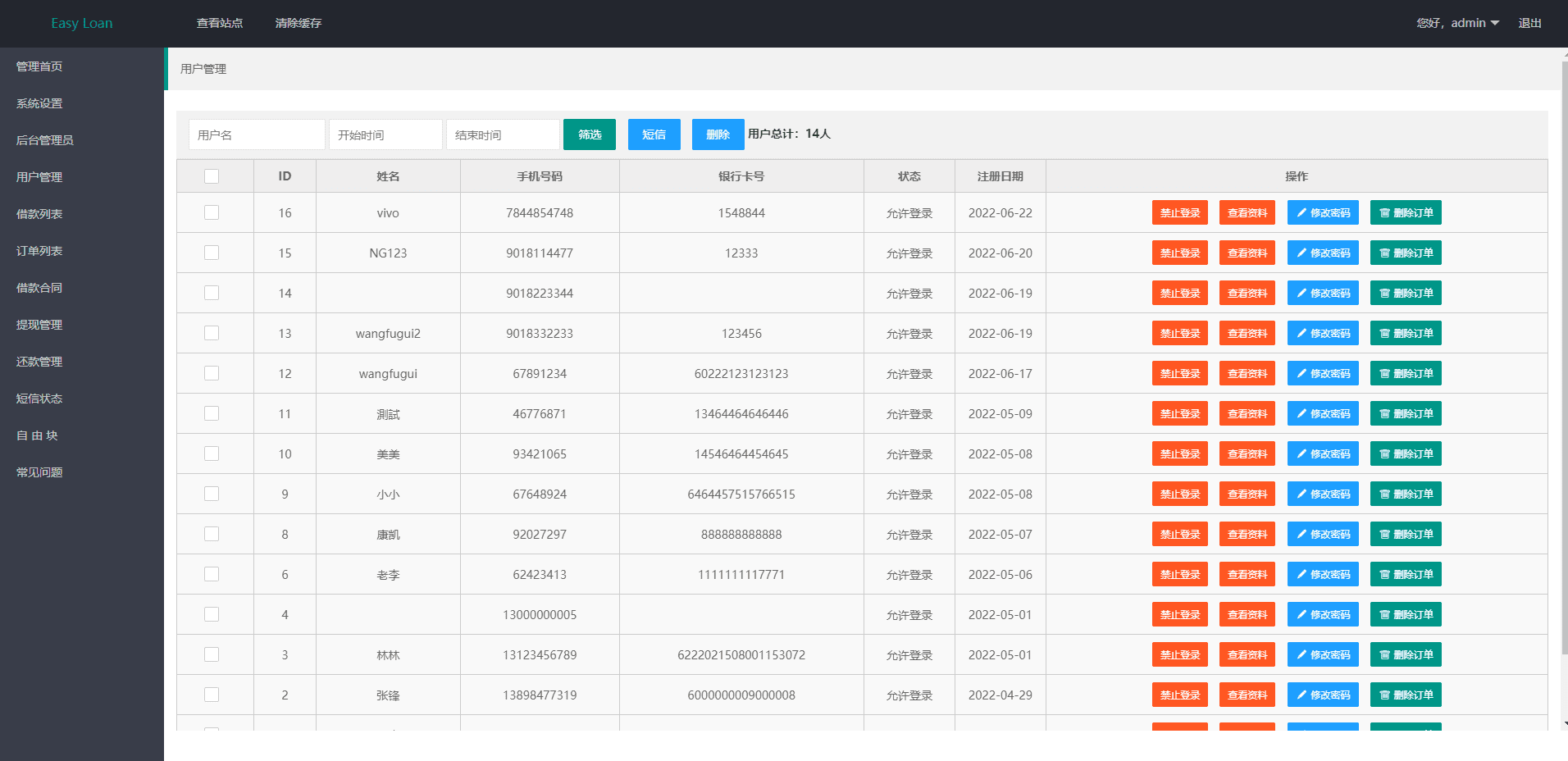Click pencil icon for user NG123
The image size is (1568, 761).
[1301, 253]
